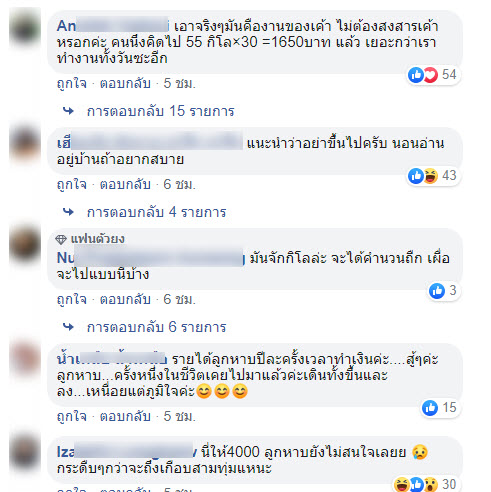Open reactions on the 54-reaction comment
The height and width of the screenshot is (492, 491).
coord(434,75)
